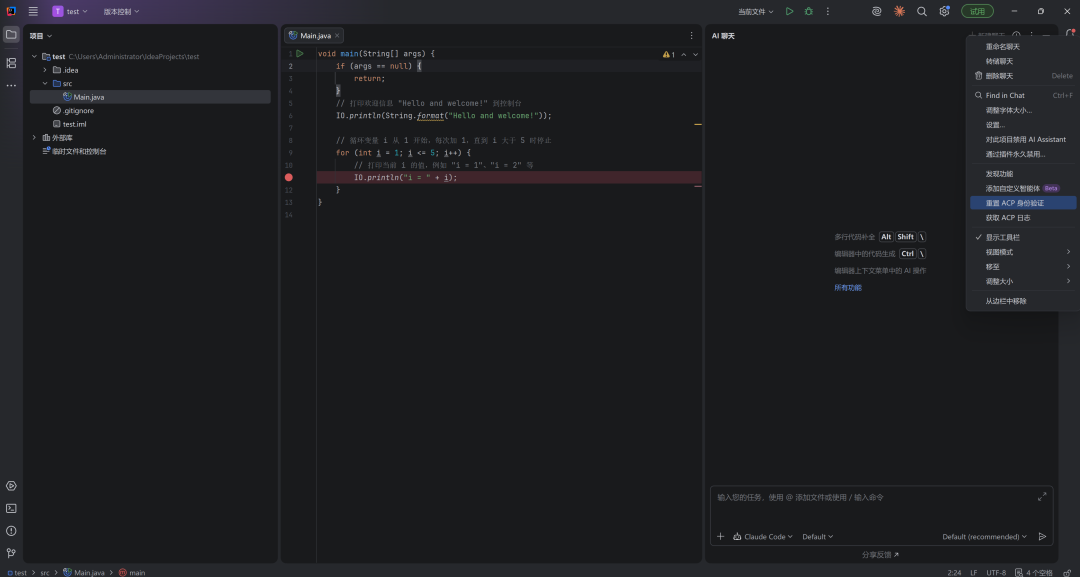1080x577 pixels.
Task: Choose 删除聊天 from the context menu
Action: tap(999, 76)
